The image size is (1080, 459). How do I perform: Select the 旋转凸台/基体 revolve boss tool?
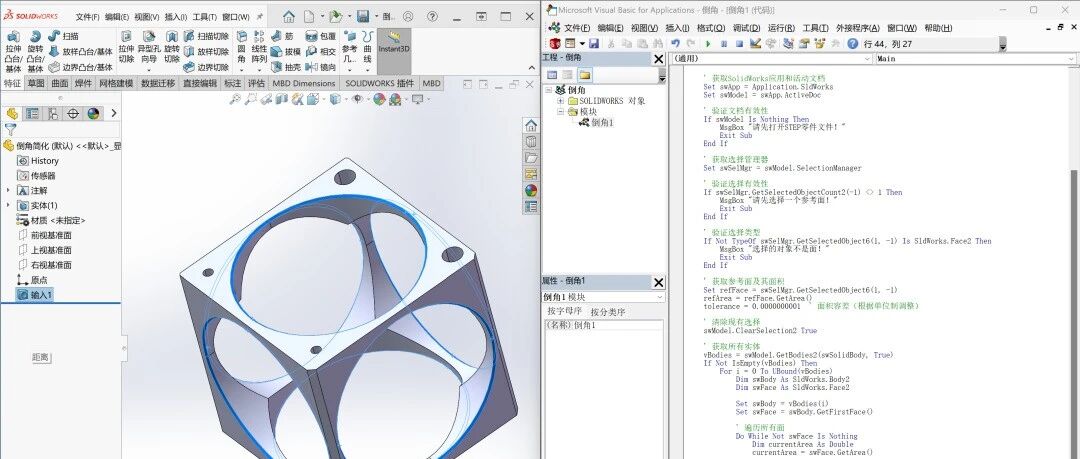[x=35, y=52]
